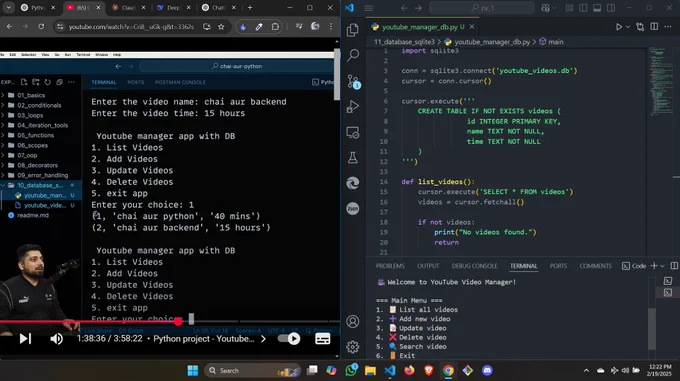680x381 pixels.
Task: Open Search view in VS Code activity bar
Action: tap(353, 55)
